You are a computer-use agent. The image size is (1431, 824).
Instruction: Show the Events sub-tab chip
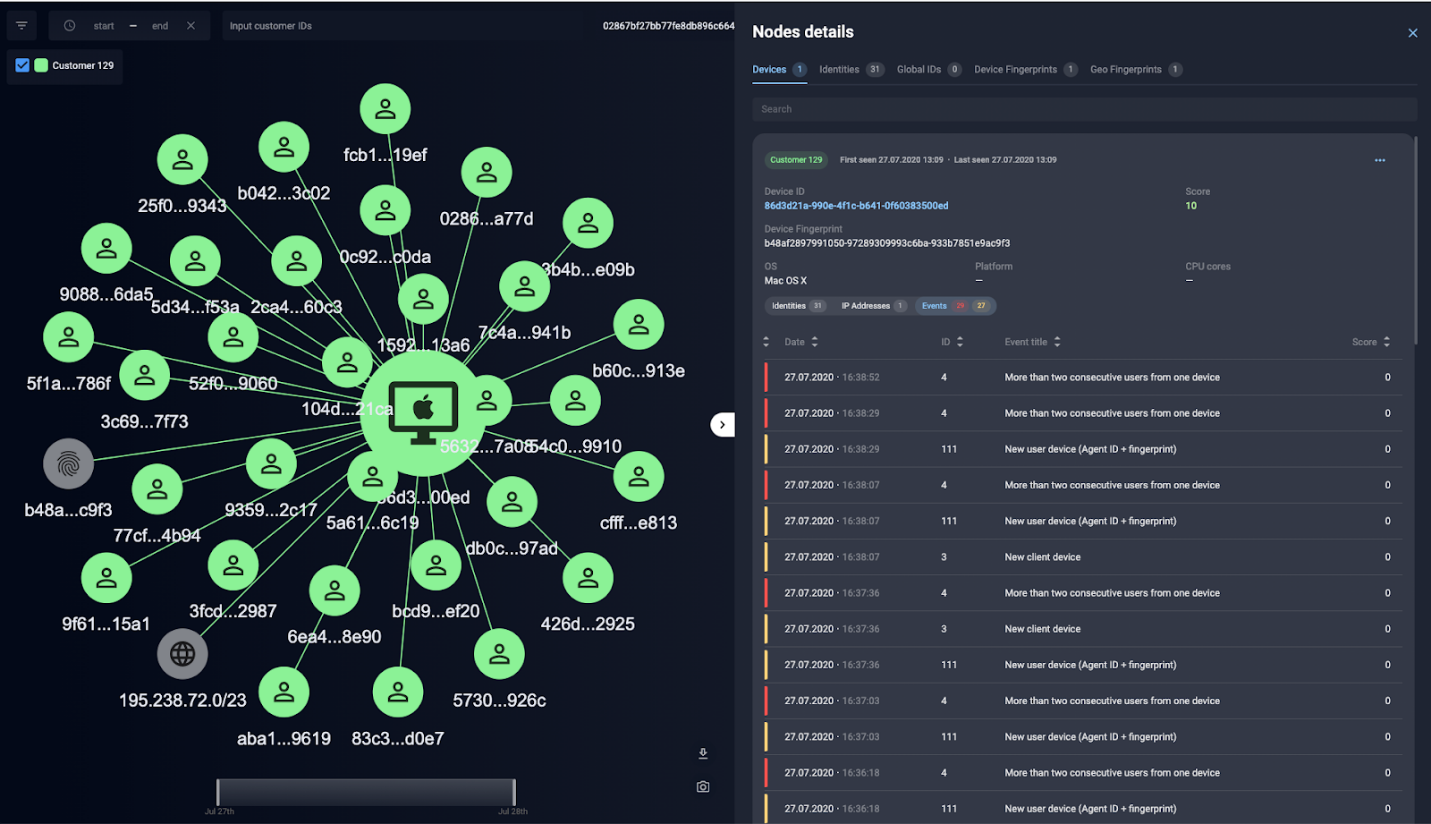point(955,306)
